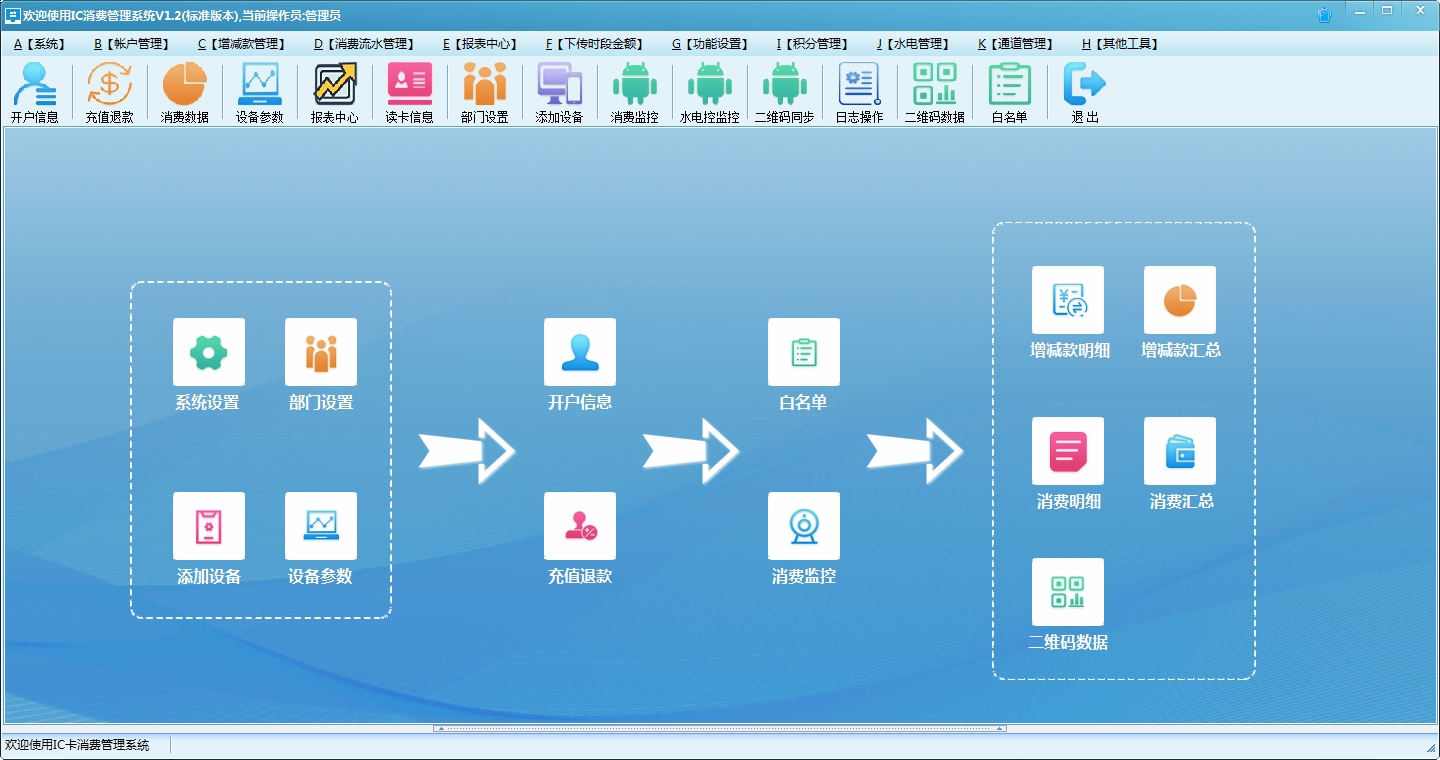Screen dimensions: 1440x760
Task: Select 设备参数 in the toolbar
Action: click(x=260, y=92)
